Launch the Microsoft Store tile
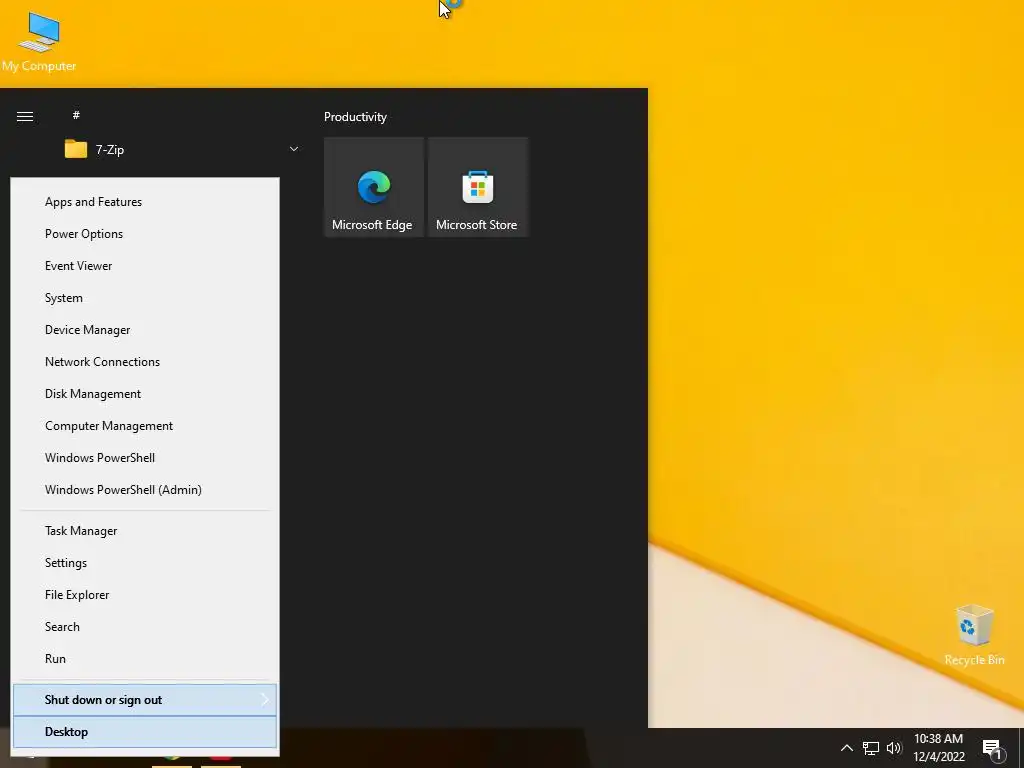The width and height of the screenshot is (1024, 768). pyautogui.click(x=477, y=187)
